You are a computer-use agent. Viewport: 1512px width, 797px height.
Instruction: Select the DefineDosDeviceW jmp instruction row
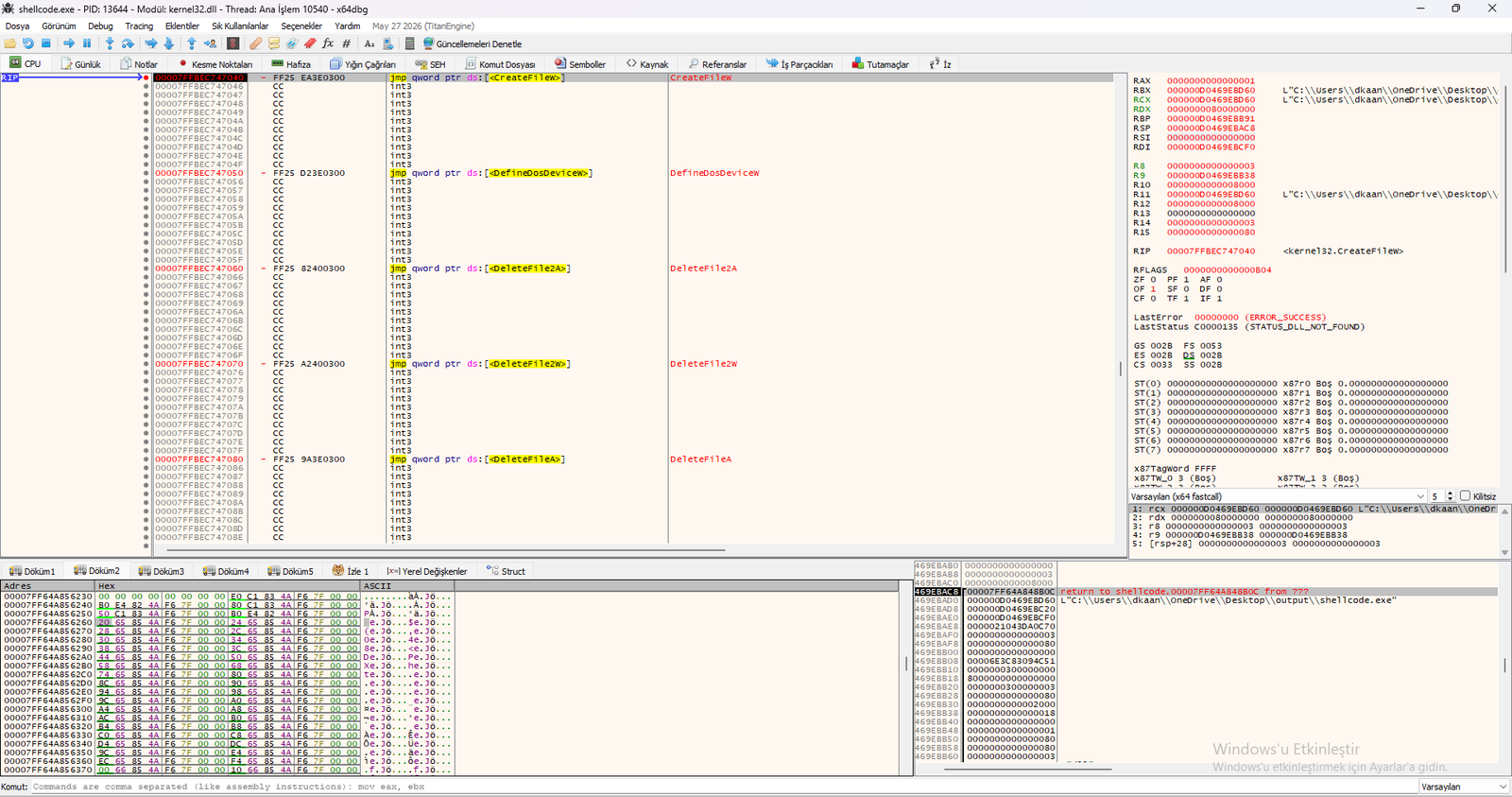633,173
